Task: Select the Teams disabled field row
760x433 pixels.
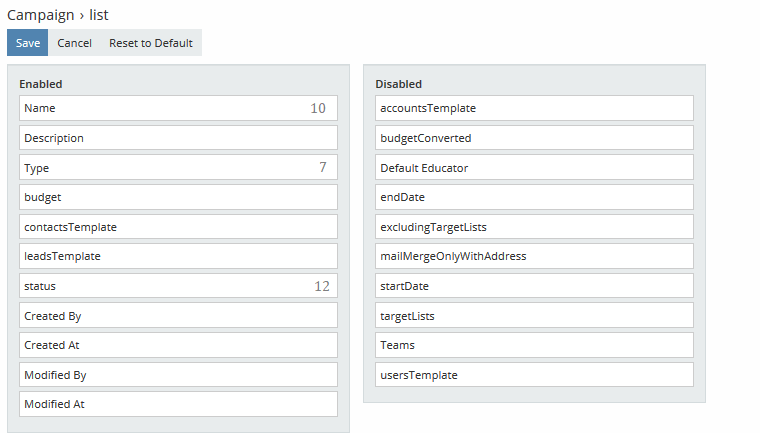Action: click(534, 345)
